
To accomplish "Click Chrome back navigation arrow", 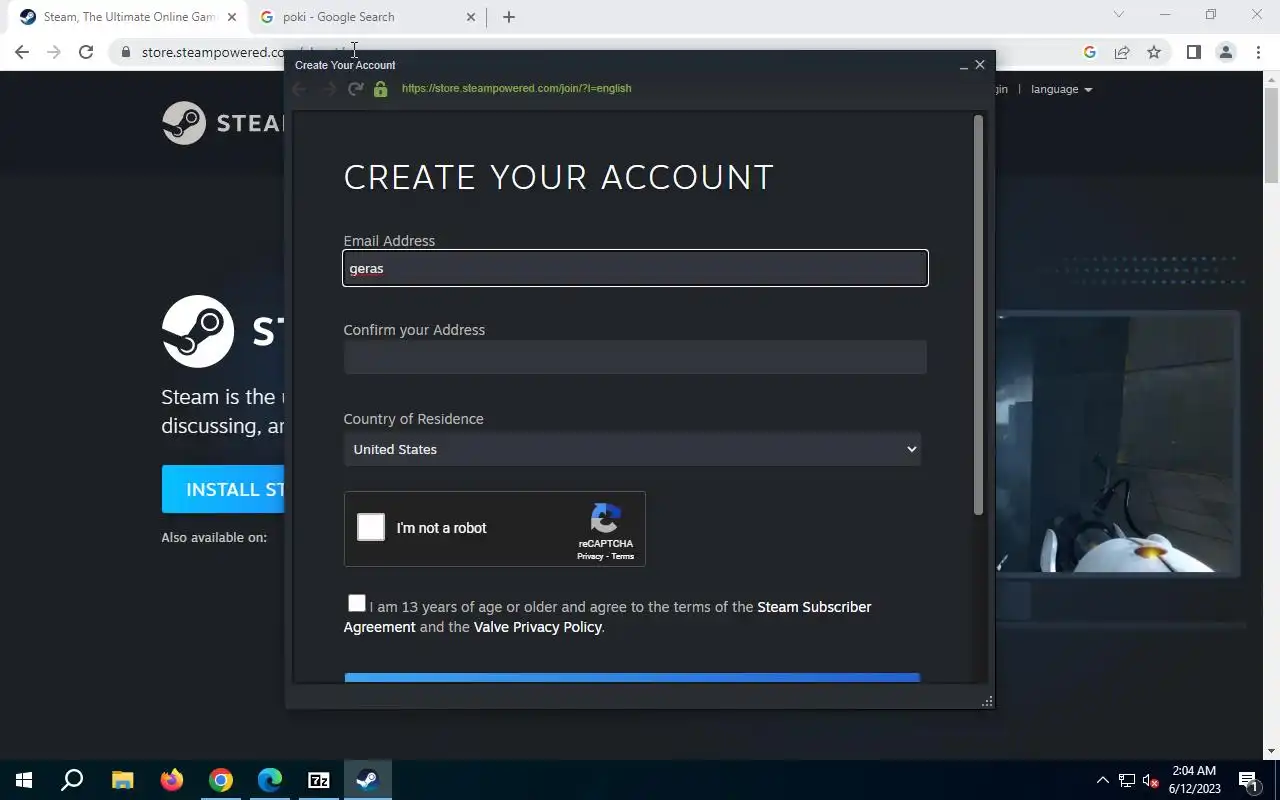I will point(22,52).
